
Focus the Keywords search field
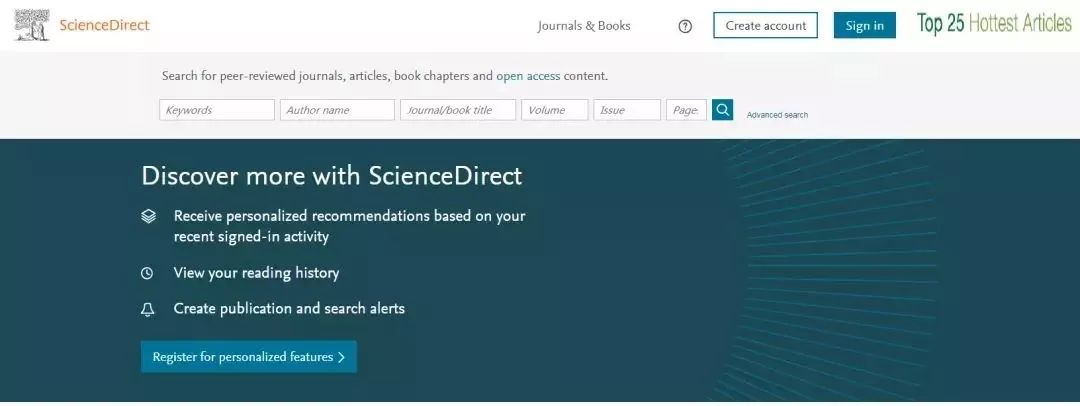point(217,110)
